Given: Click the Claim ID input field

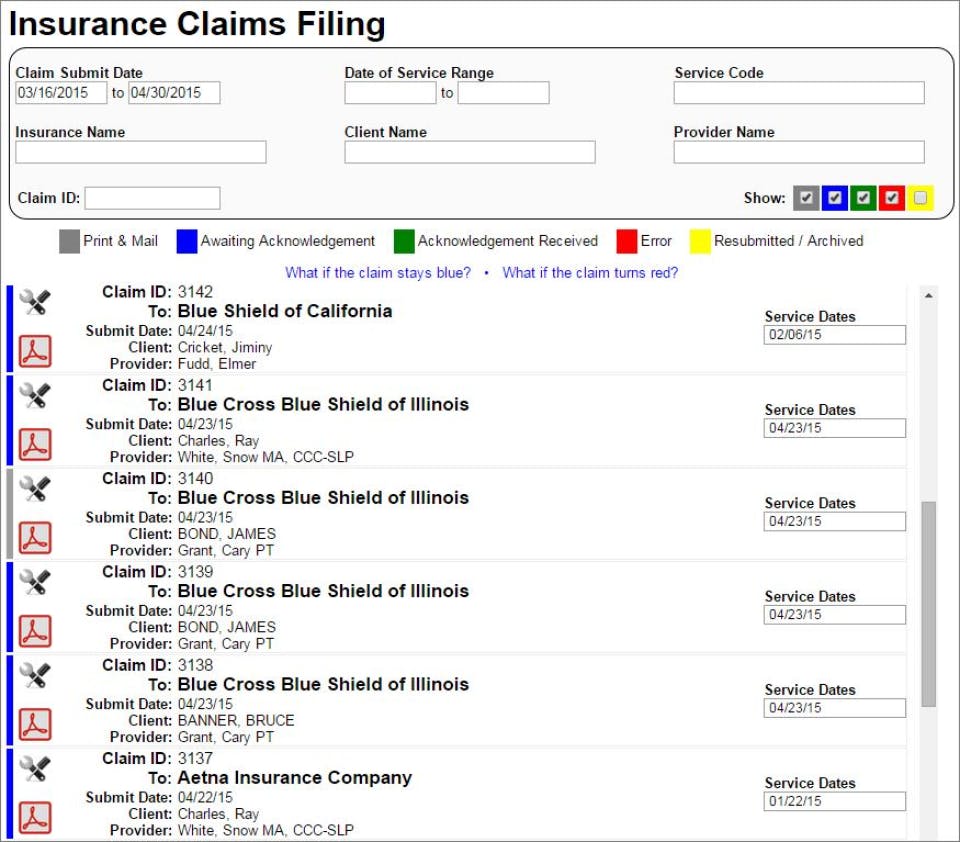Looking at the screenshot, I should (152, 198).
